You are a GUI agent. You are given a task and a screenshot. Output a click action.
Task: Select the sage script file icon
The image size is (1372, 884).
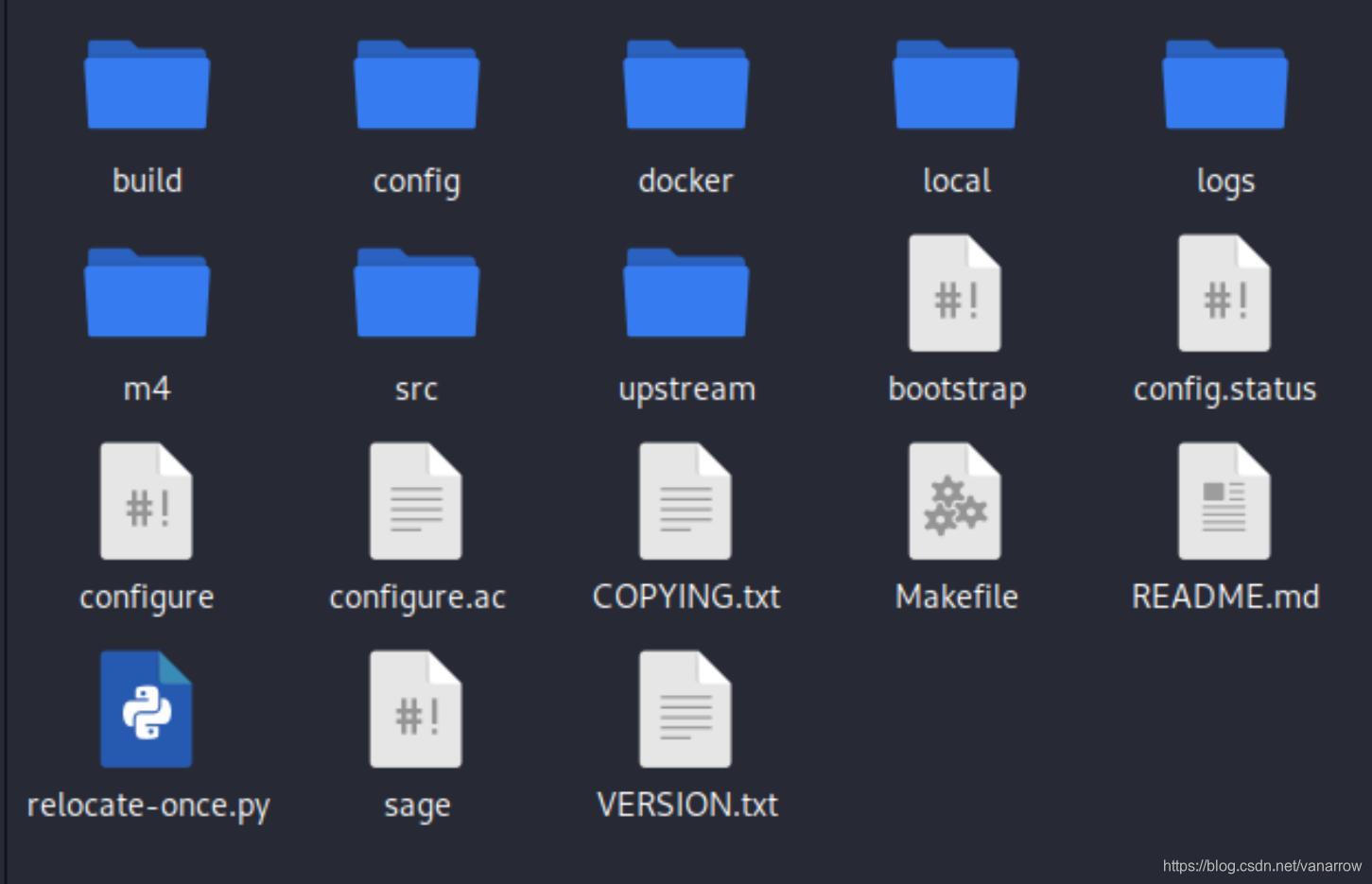pos(416,709)
